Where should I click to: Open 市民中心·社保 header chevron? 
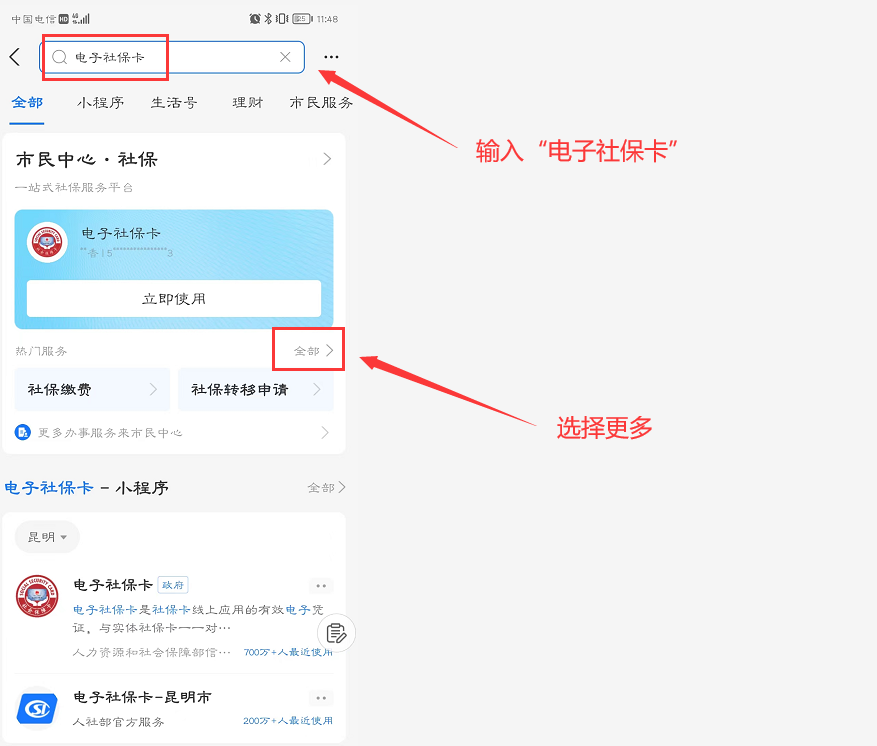(x=327, y=159)
